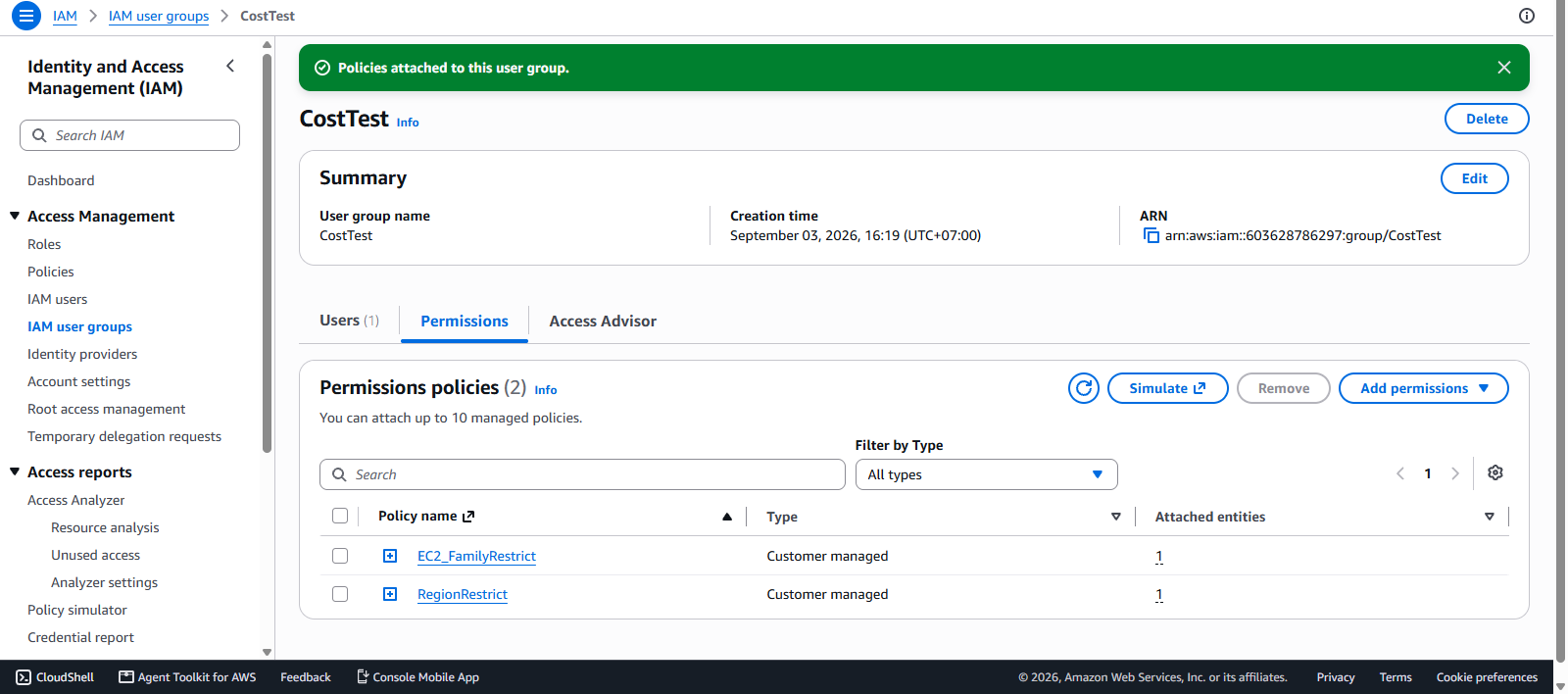Click the IAM breadcrumb link
The image size is (1568, 694).
[65, 16]
